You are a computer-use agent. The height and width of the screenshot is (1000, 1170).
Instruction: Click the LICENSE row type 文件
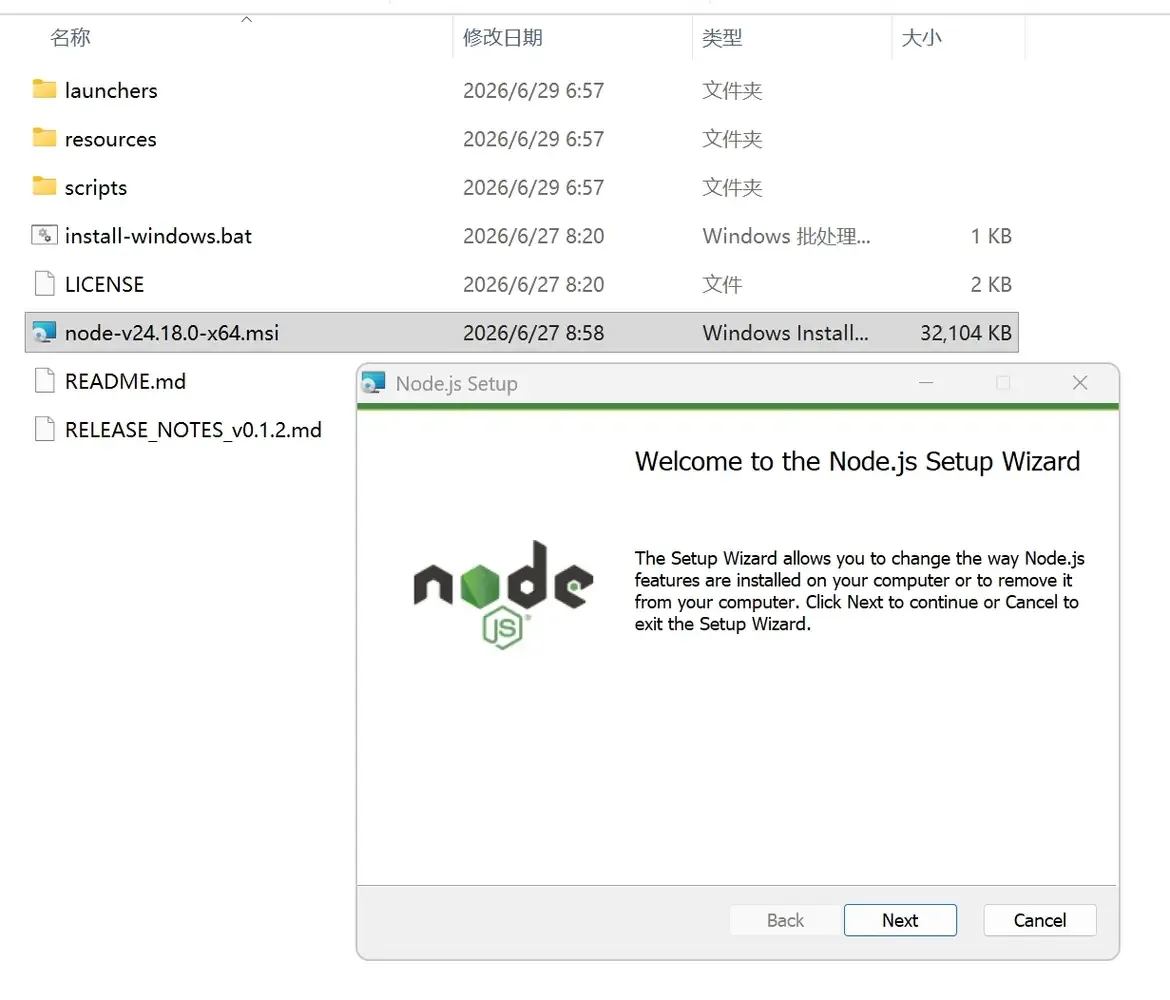722,284
